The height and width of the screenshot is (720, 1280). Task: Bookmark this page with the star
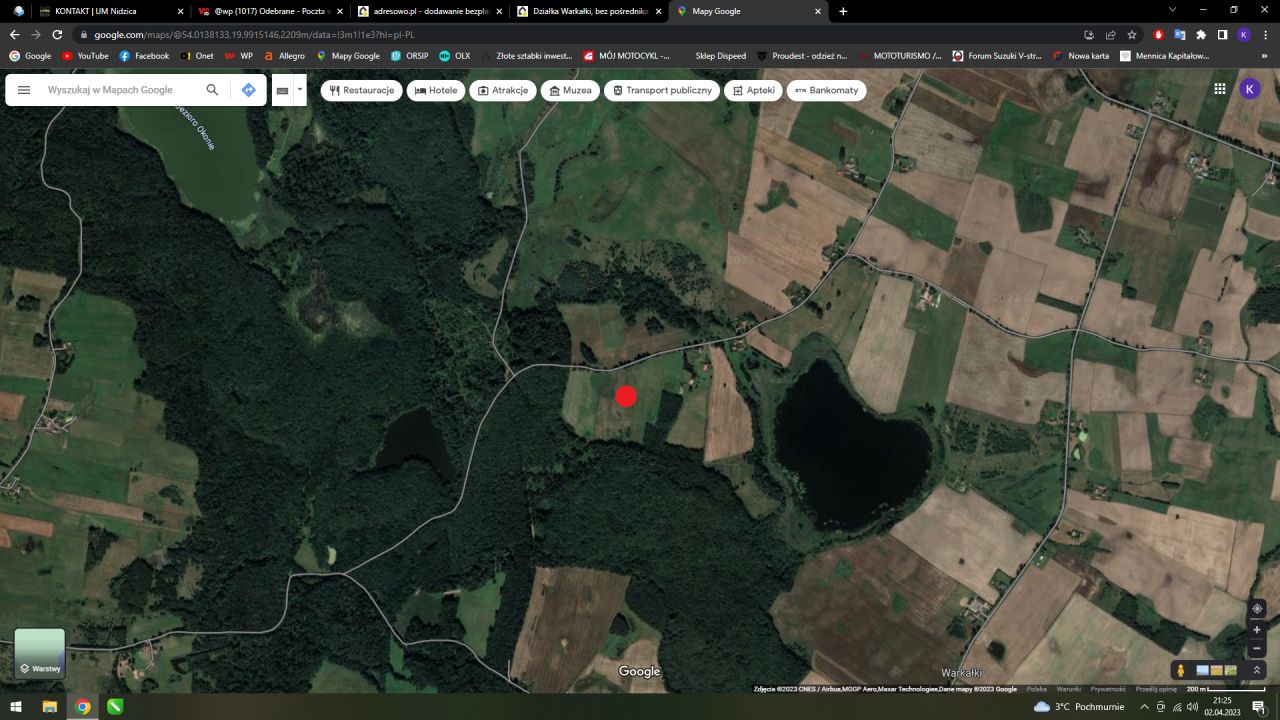click(x=1132, y=34)
